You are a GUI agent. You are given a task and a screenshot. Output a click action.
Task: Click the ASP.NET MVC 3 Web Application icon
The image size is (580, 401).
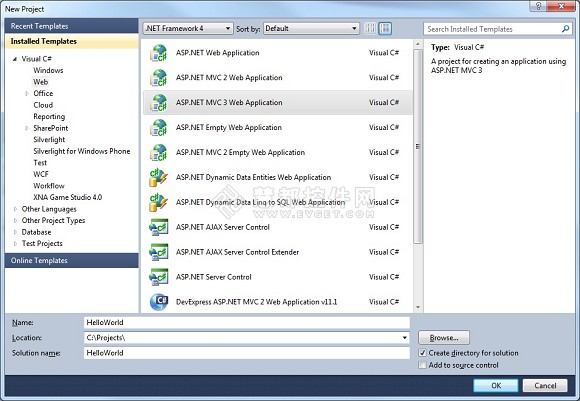pyautogui.click(x=159, y=102)
